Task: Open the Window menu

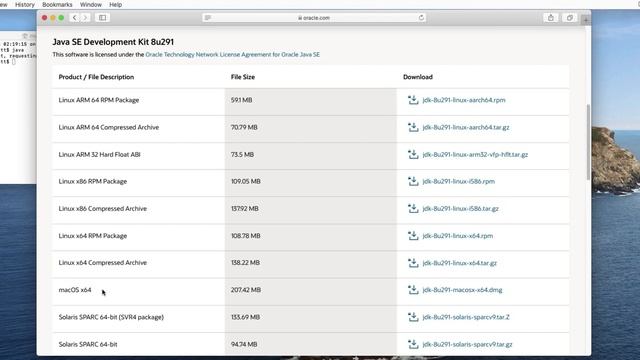Action: pyautogui.click(x=91, y=4)
